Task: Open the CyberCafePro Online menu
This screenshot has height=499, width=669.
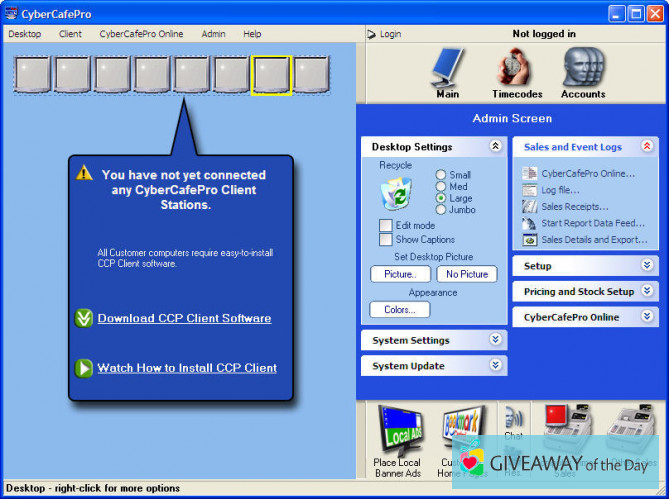Action: pos(141,34)
